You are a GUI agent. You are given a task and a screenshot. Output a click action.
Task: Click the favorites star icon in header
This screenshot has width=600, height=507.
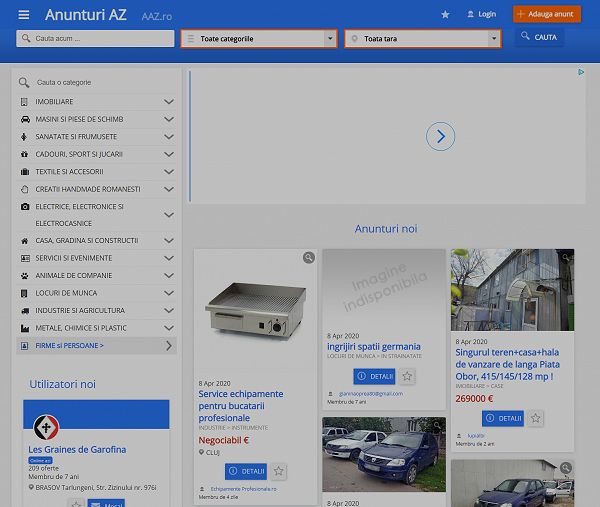click(445, 15)
